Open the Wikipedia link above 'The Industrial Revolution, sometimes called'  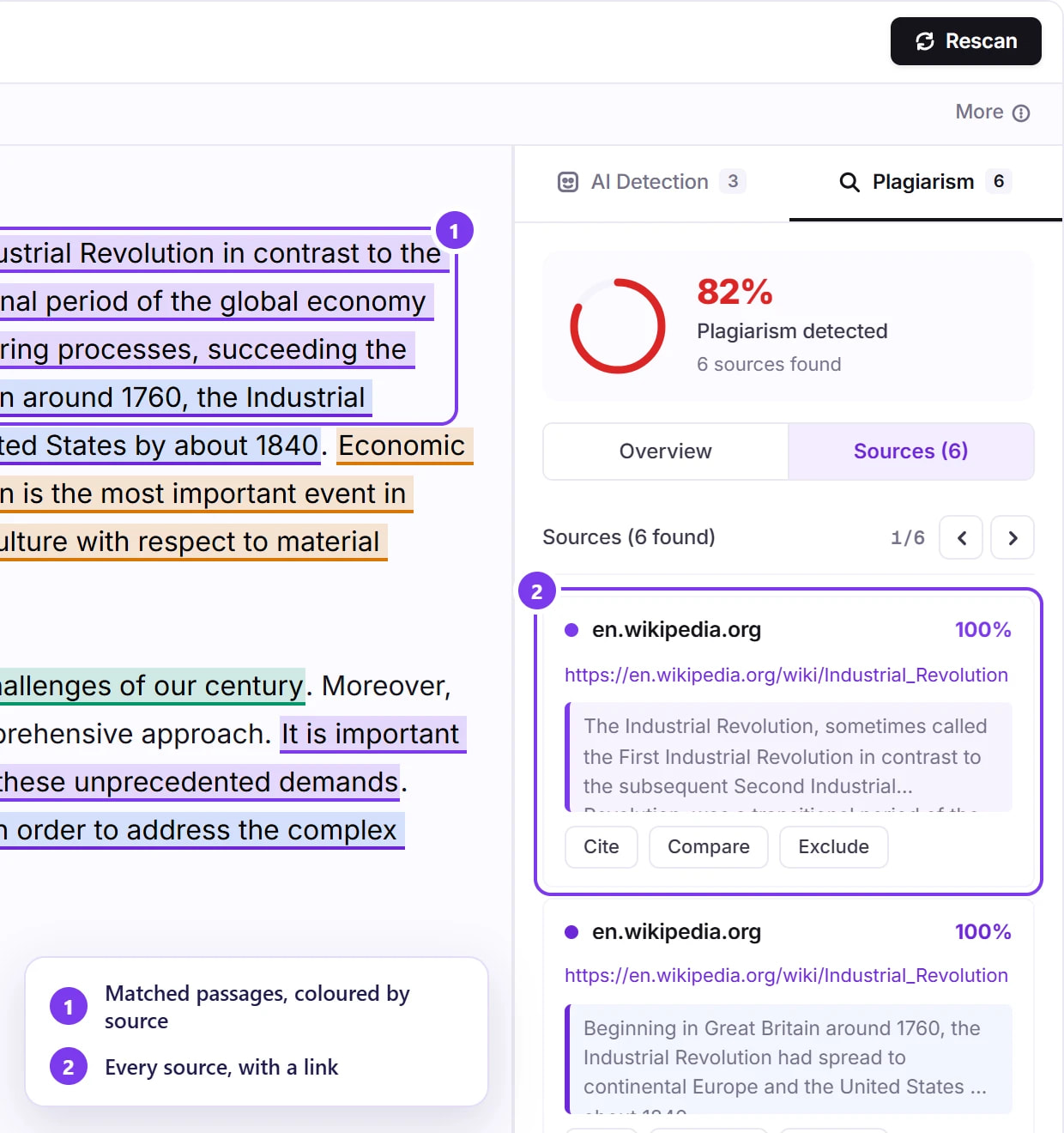(786, 676)
